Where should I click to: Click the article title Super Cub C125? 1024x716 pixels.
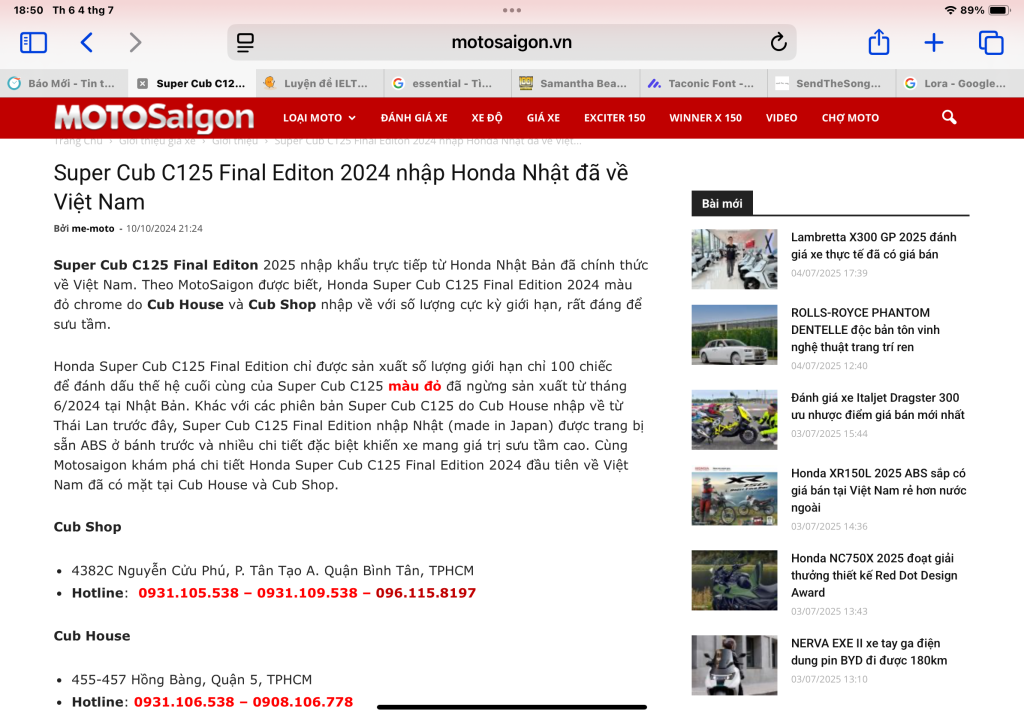[x=341, y=187]
